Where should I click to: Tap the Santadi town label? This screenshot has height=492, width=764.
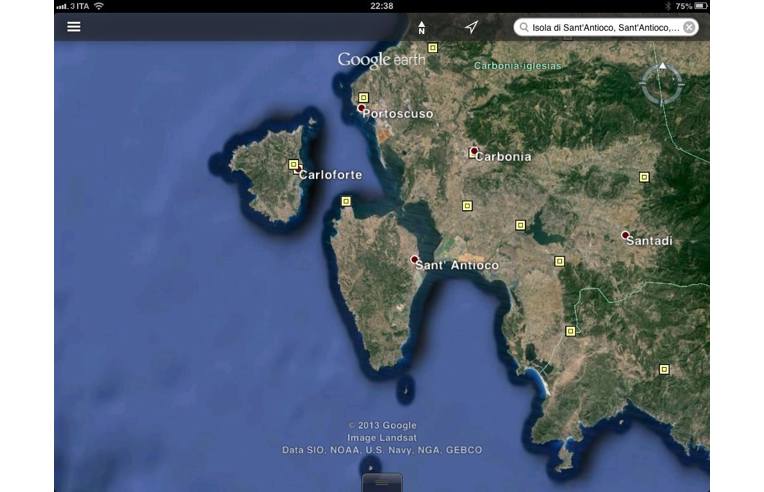pyautogui.click(x=649, y=241)
